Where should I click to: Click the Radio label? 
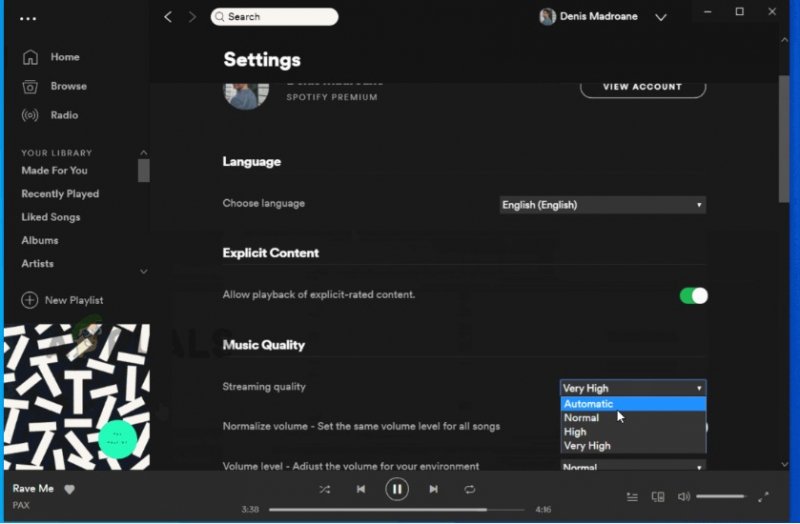(64, 115)
